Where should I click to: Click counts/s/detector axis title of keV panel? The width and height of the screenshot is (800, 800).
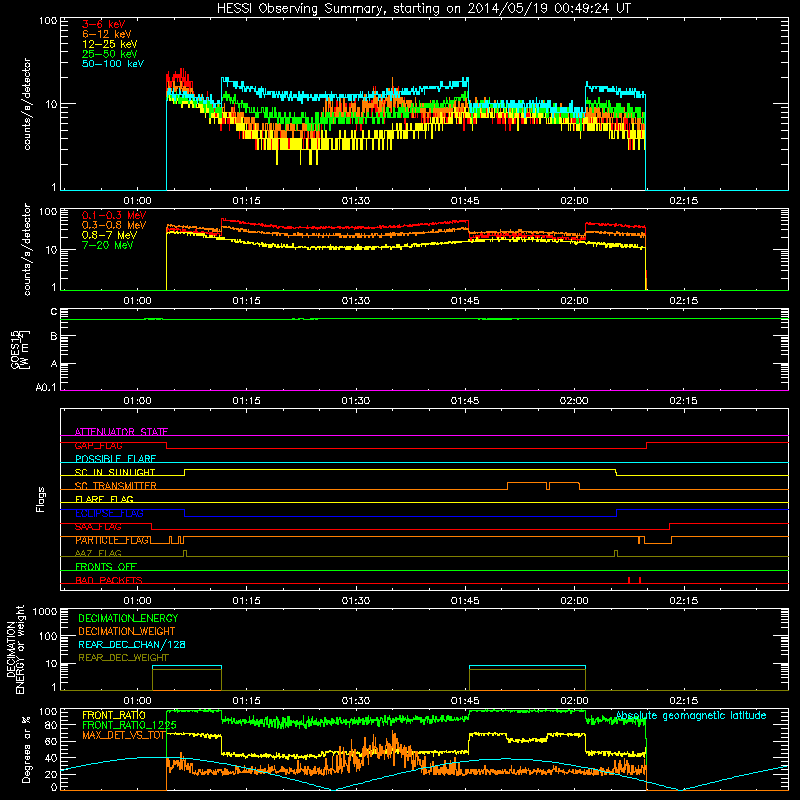click(27, 104)
